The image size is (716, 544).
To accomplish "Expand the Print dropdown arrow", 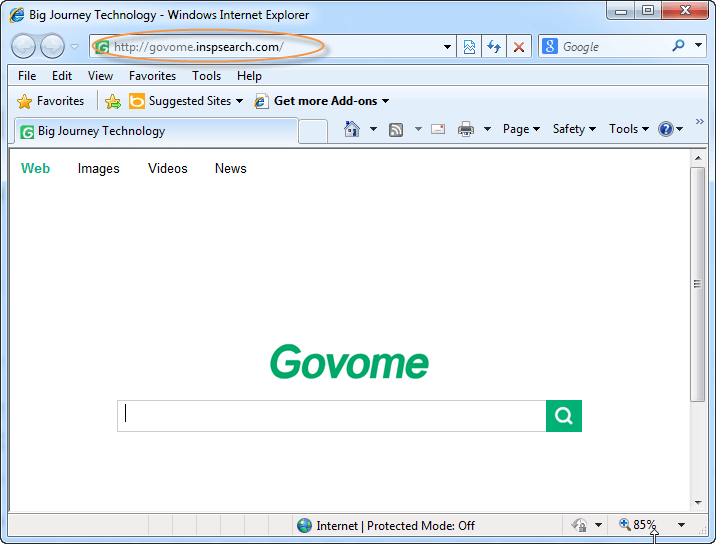I will [x=487, y=129].
